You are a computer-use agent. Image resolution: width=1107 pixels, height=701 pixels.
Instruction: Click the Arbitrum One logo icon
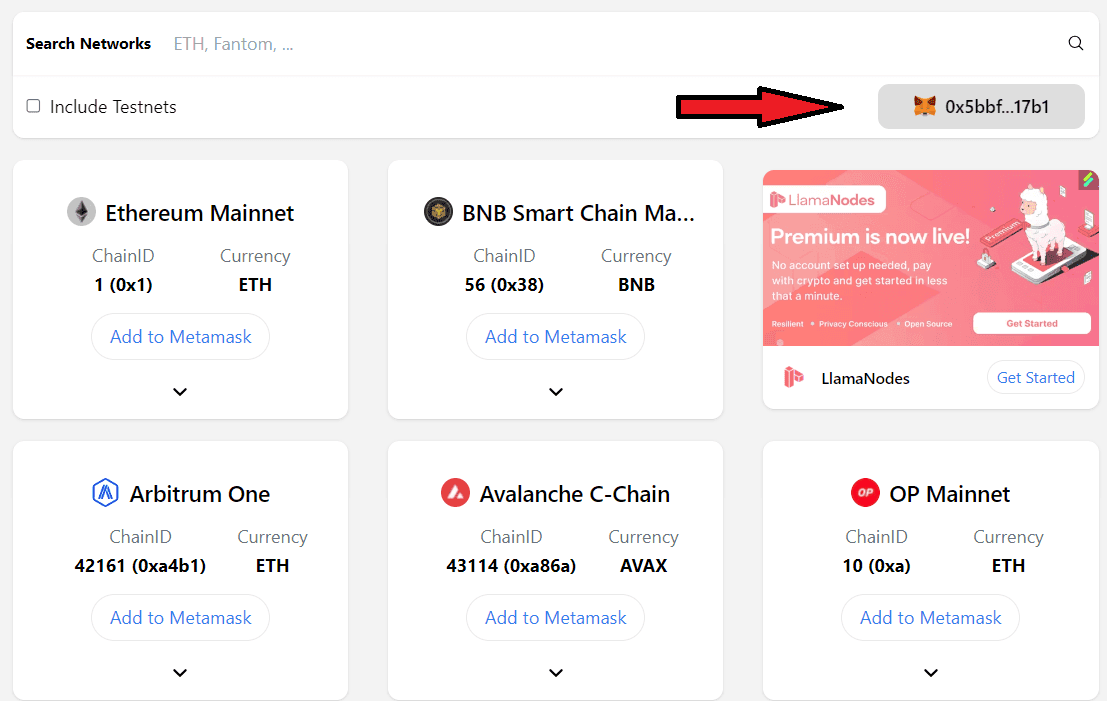[x=105, y=493]
